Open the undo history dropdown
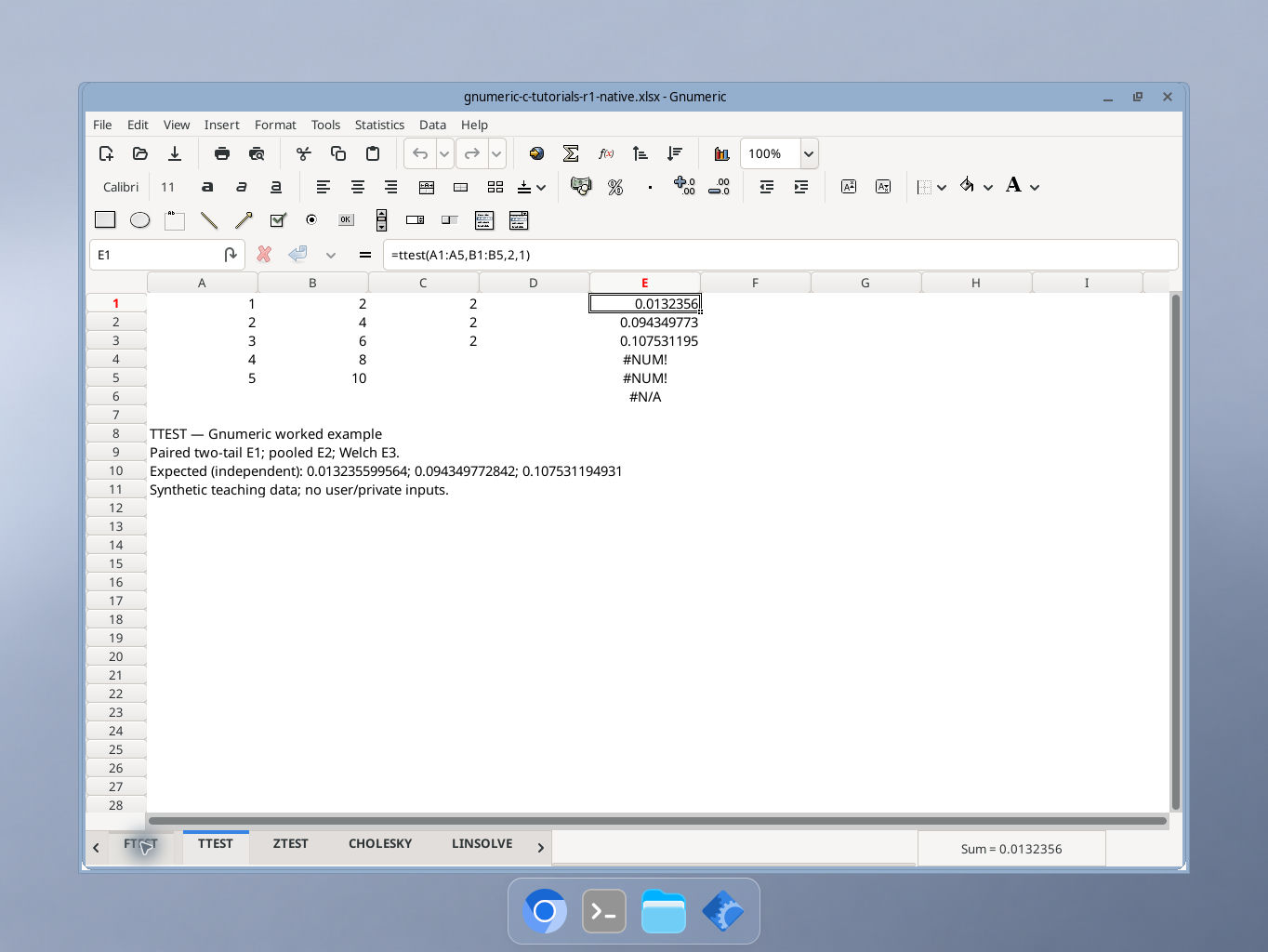This screenshot has height=952, width=1268. click(444, 153)
